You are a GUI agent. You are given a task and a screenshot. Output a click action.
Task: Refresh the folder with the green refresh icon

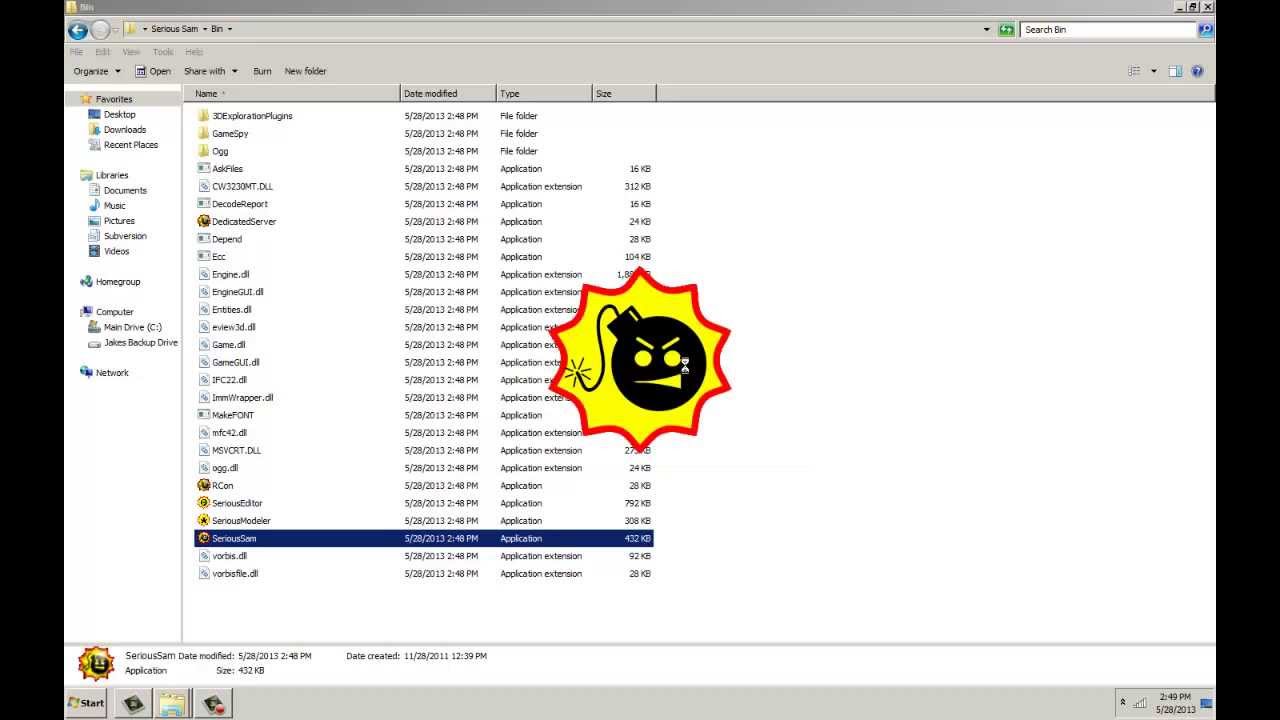tap(1005, 29)
